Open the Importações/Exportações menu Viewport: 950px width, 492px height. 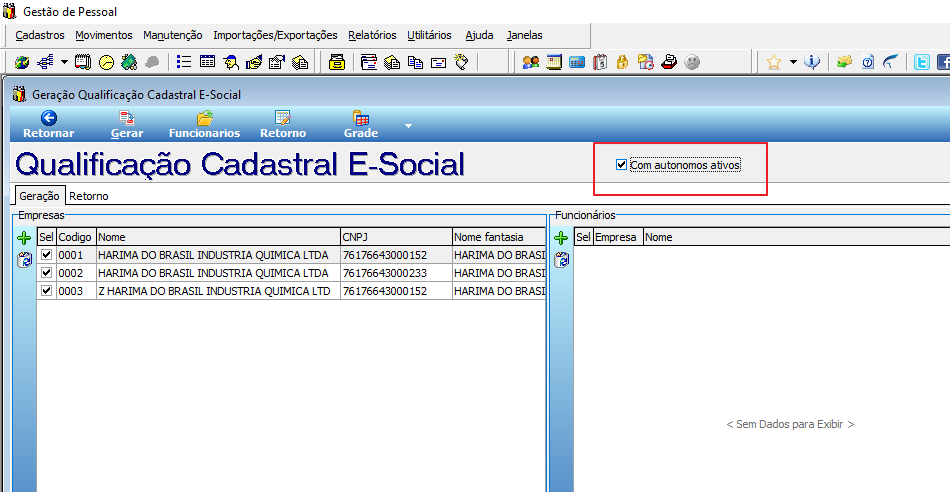tap(275, 35)
